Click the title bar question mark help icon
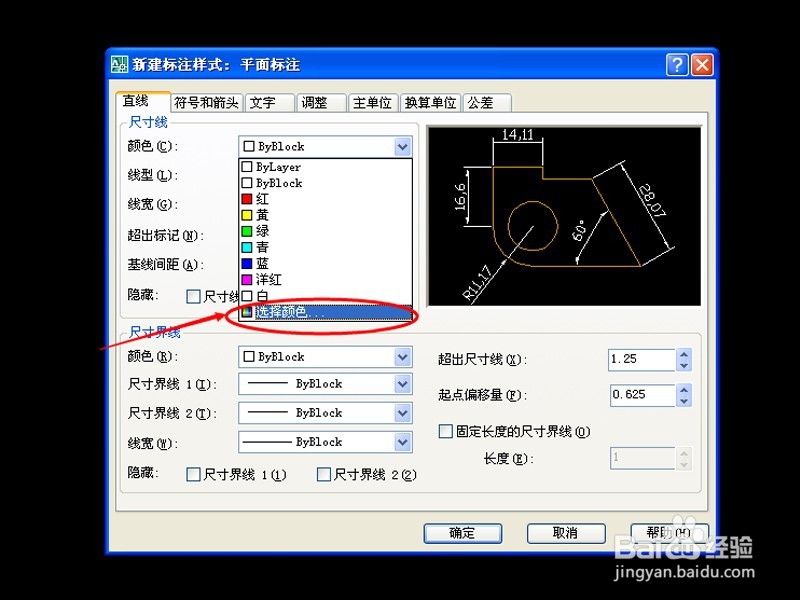 click(x=677, y=64)
